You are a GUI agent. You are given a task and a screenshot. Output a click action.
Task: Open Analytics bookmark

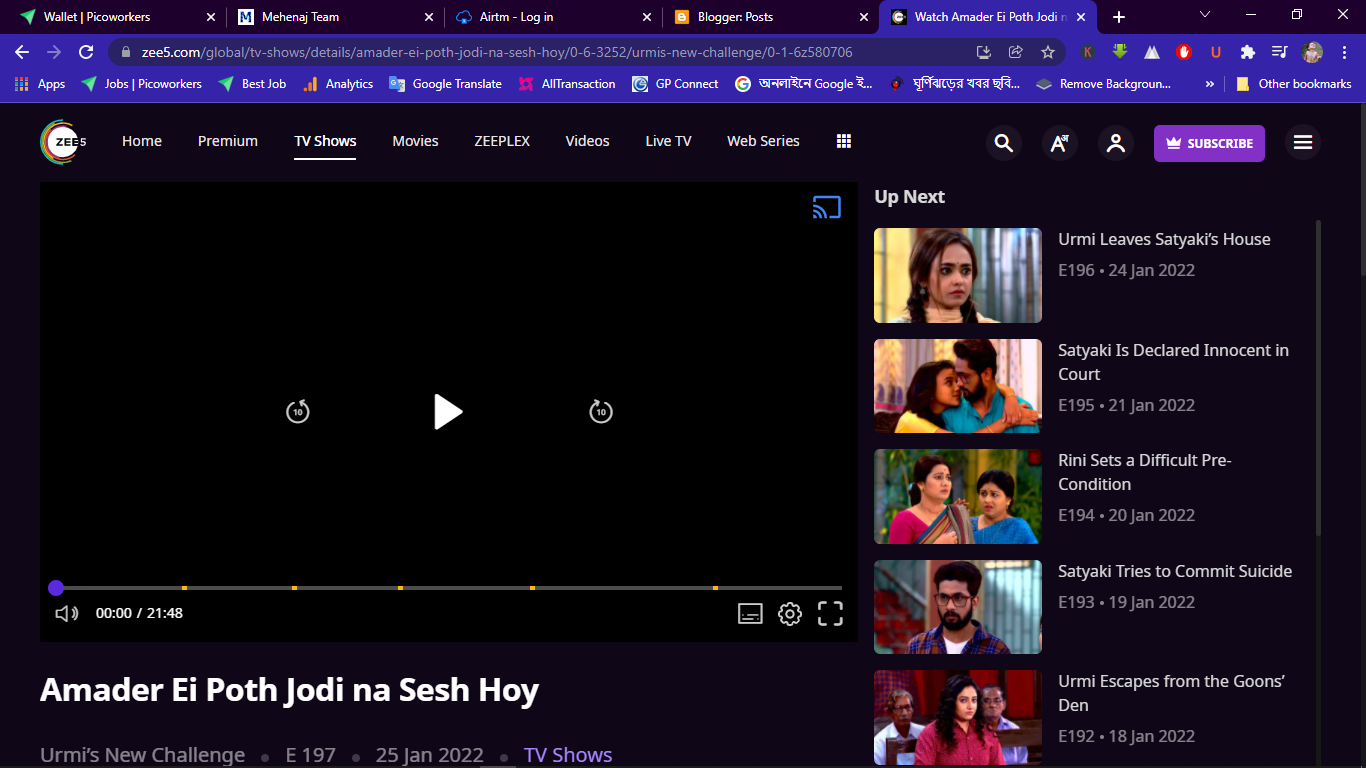[x=338, y=84]
